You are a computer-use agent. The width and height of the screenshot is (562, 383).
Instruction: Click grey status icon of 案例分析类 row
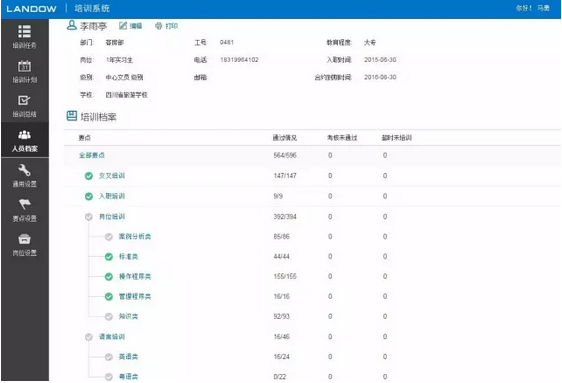coord(109,237)
